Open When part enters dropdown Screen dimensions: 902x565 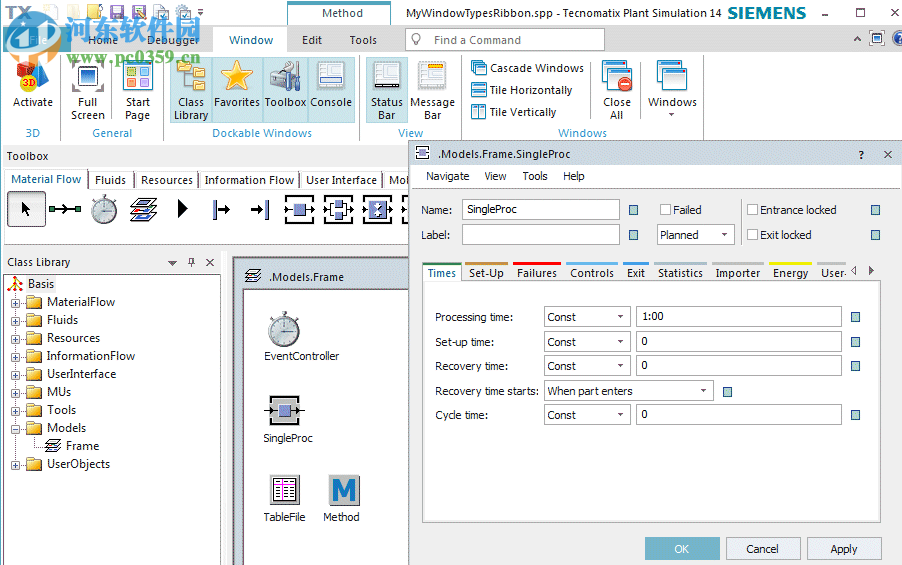(629, 391)
